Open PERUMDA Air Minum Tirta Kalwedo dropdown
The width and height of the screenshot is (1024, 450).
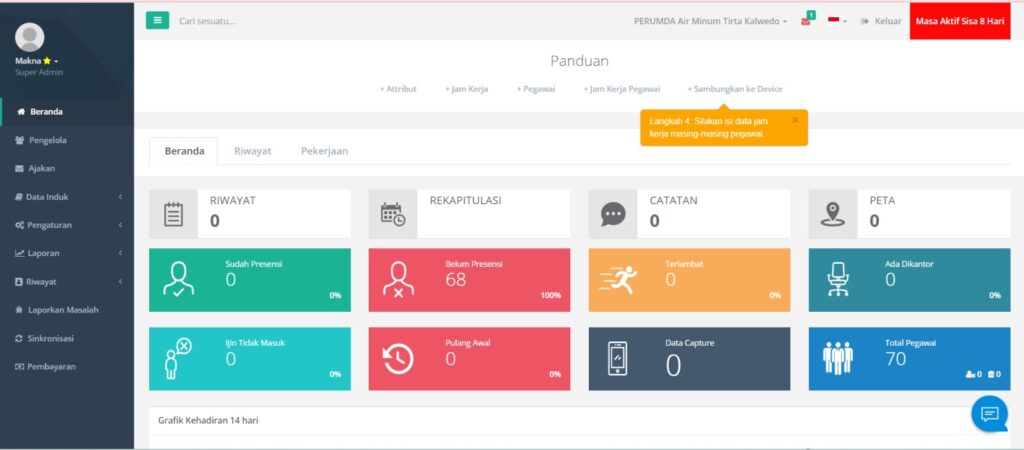coord(710,21)
